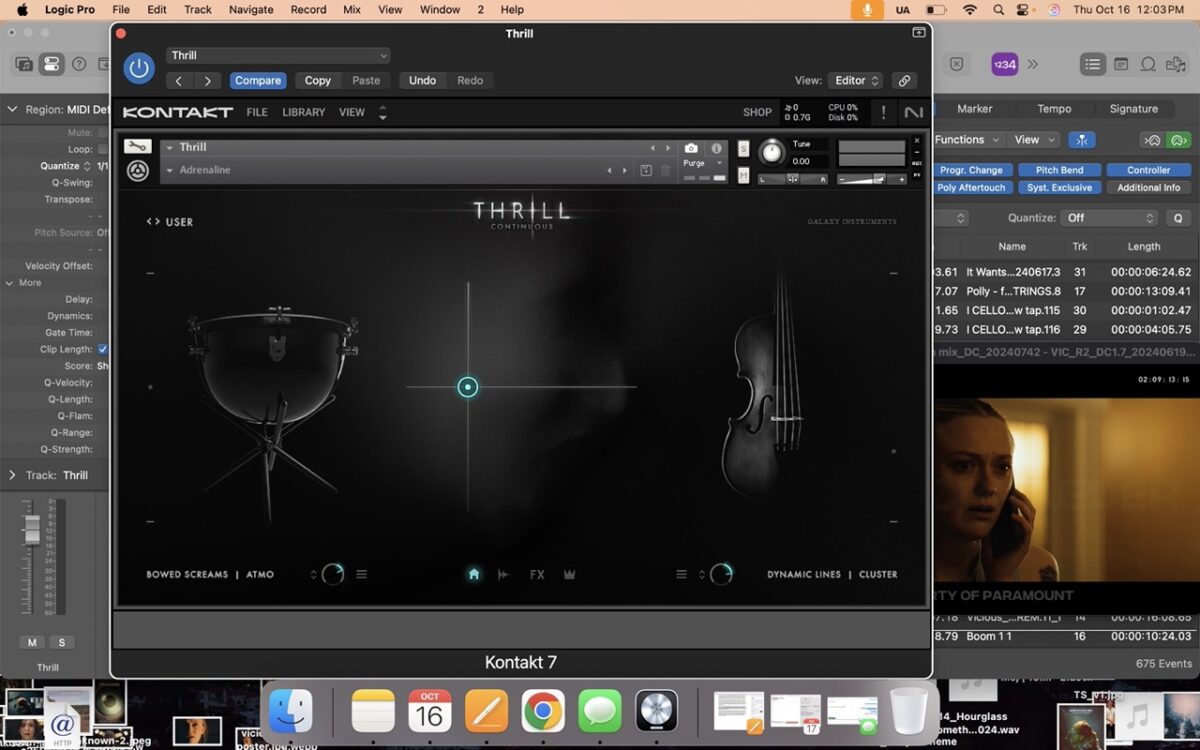Open the Navigate menu in menu bar
Image resolution: width=1200 pixels, height=750 pixels.
point(250,9)
